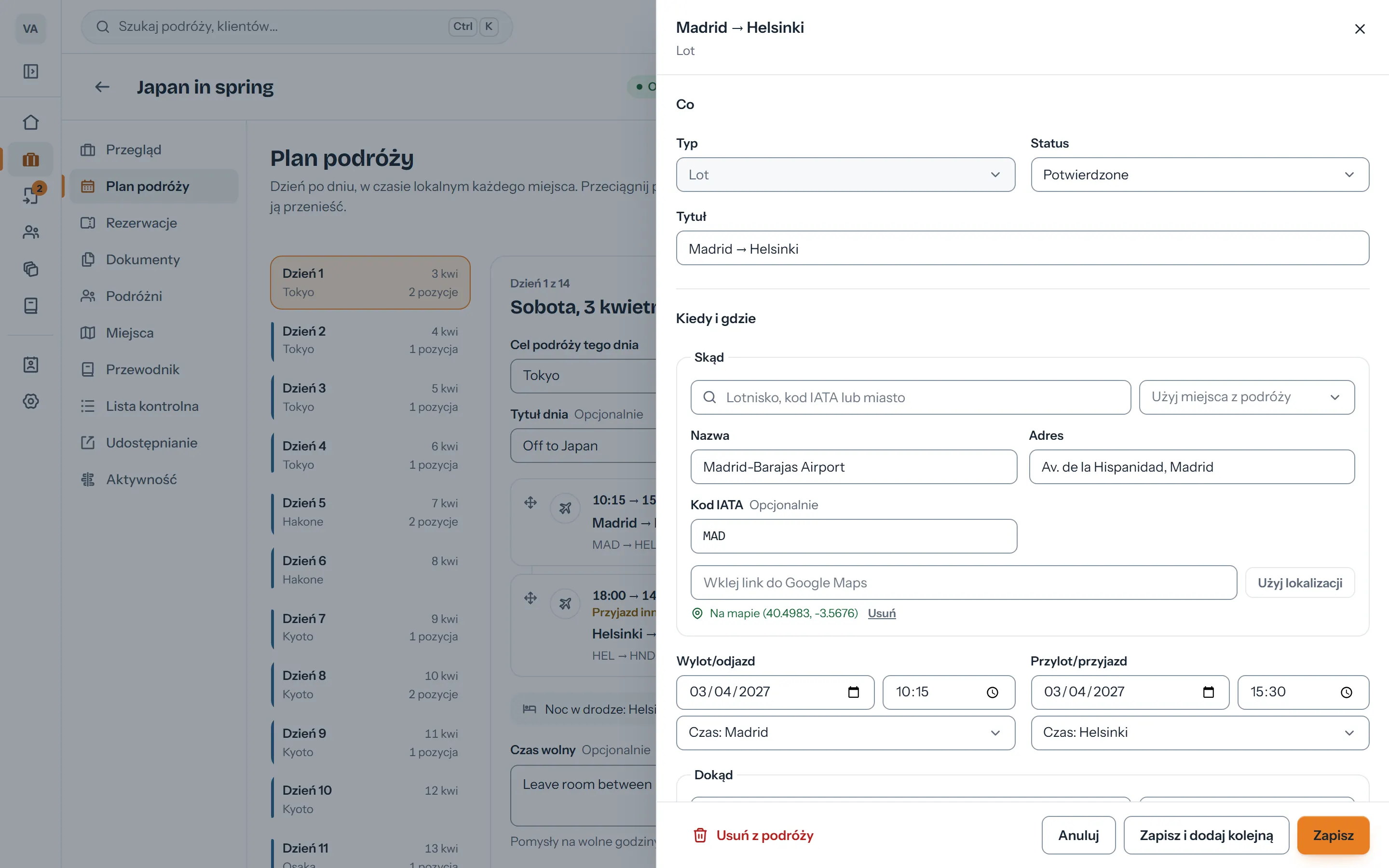This screenshot has height=868, width=1389.
Task: Open the Home icon in sidebar
Action: click(x=30, y=122)
